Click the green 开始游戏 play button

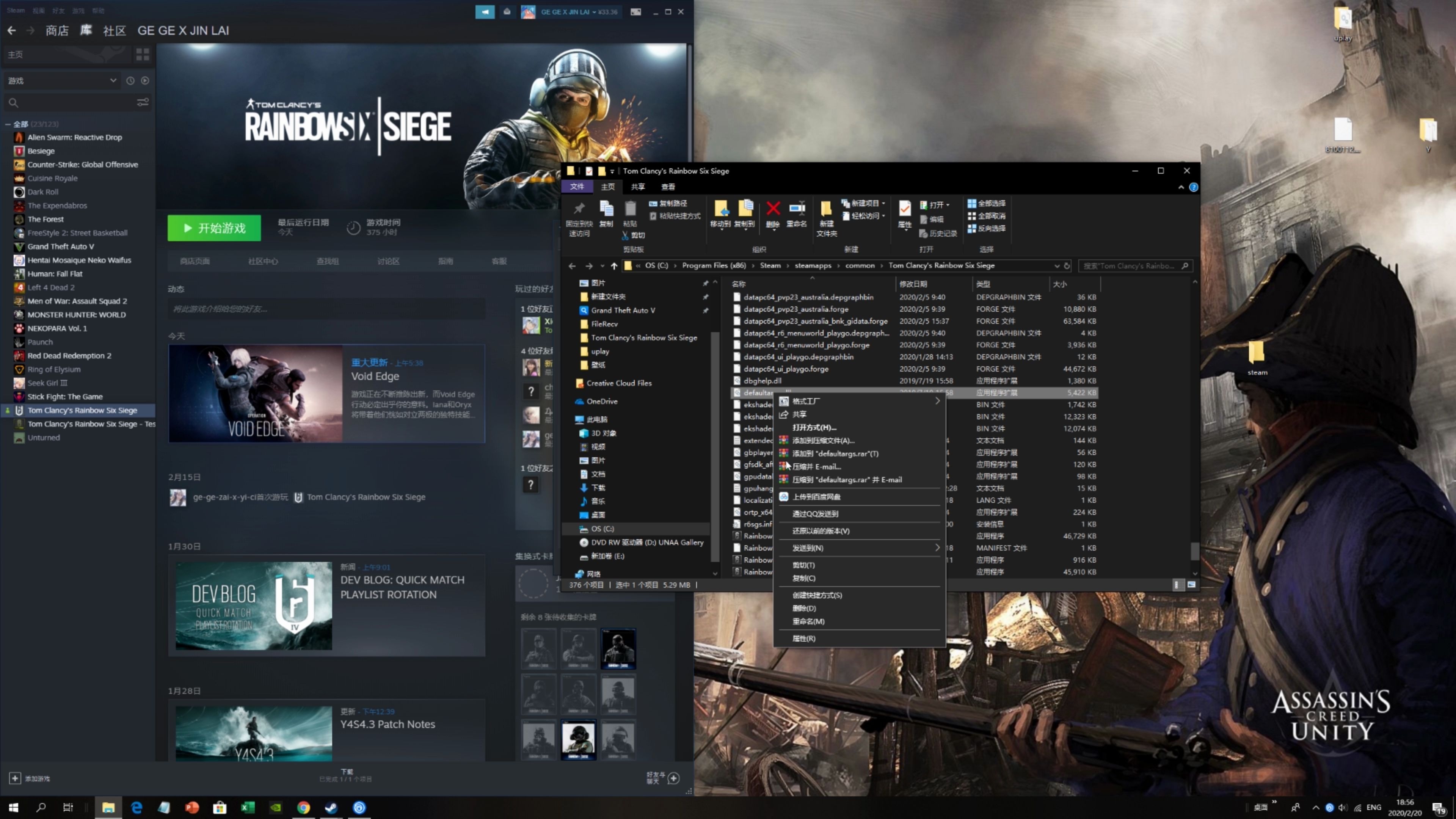point(214,228)
